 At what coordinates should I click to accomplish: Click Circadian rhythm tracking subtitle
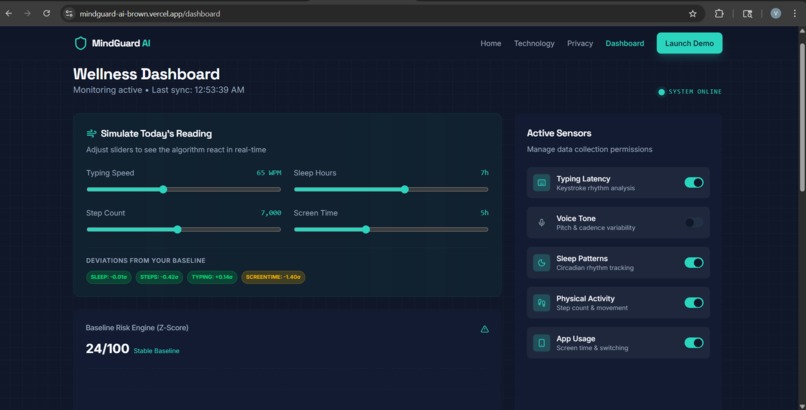click(x=595, y=268)
